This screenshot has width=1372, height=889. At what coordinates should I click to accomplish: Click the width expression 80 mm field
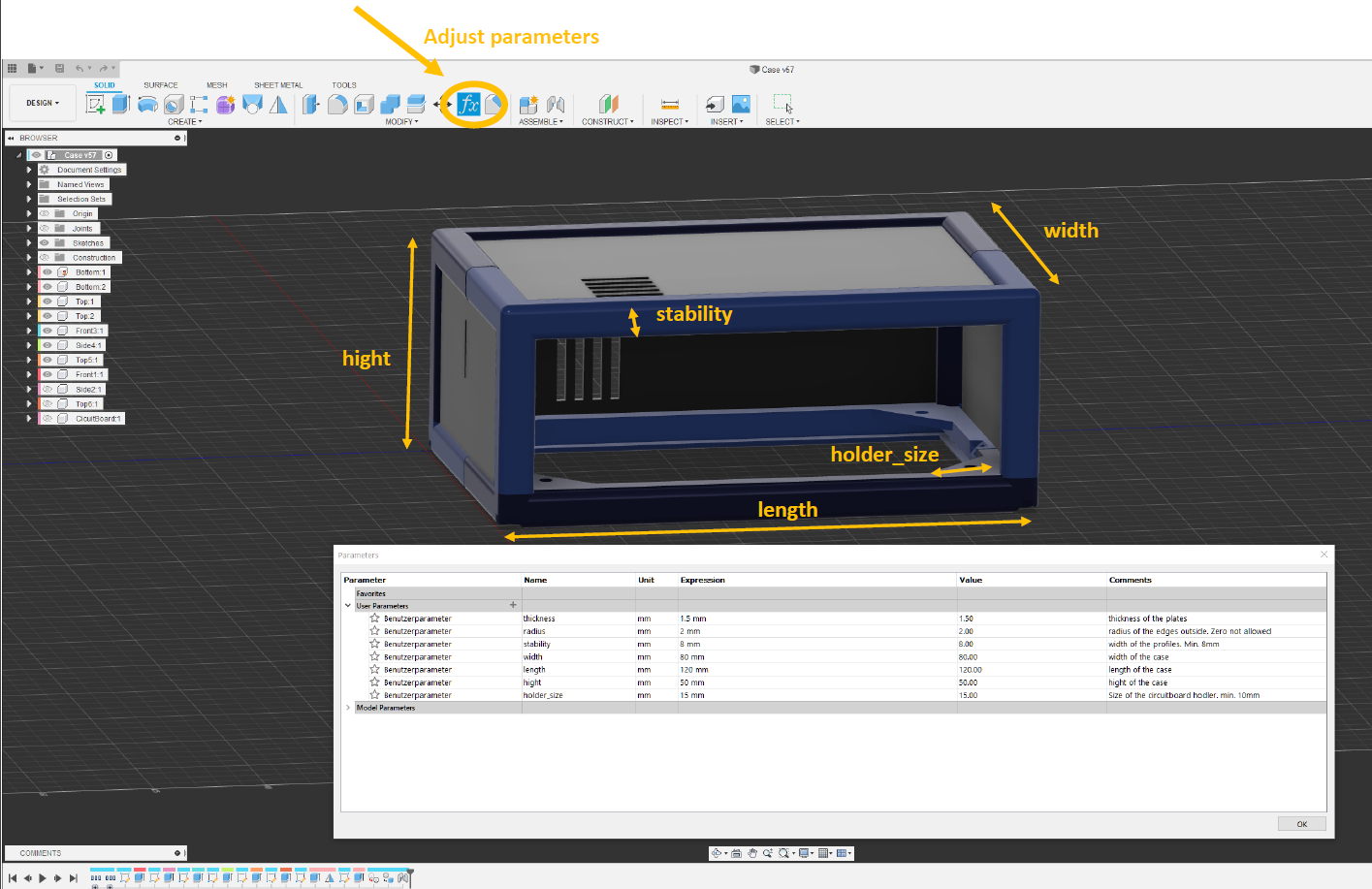[x=693, y=657]
